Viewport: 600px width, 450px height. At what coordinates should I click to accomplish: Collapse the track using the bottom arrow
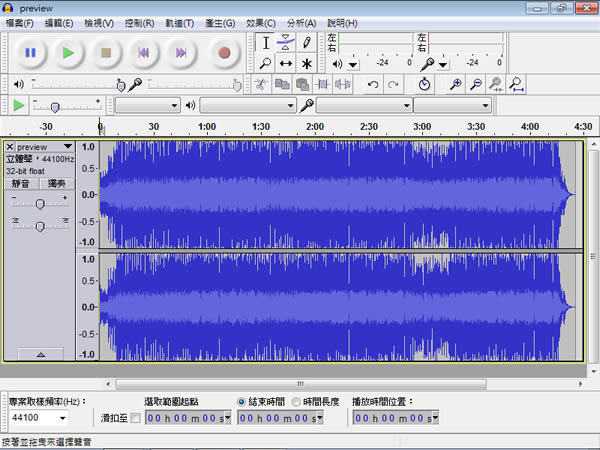click(x=39, y=354)
